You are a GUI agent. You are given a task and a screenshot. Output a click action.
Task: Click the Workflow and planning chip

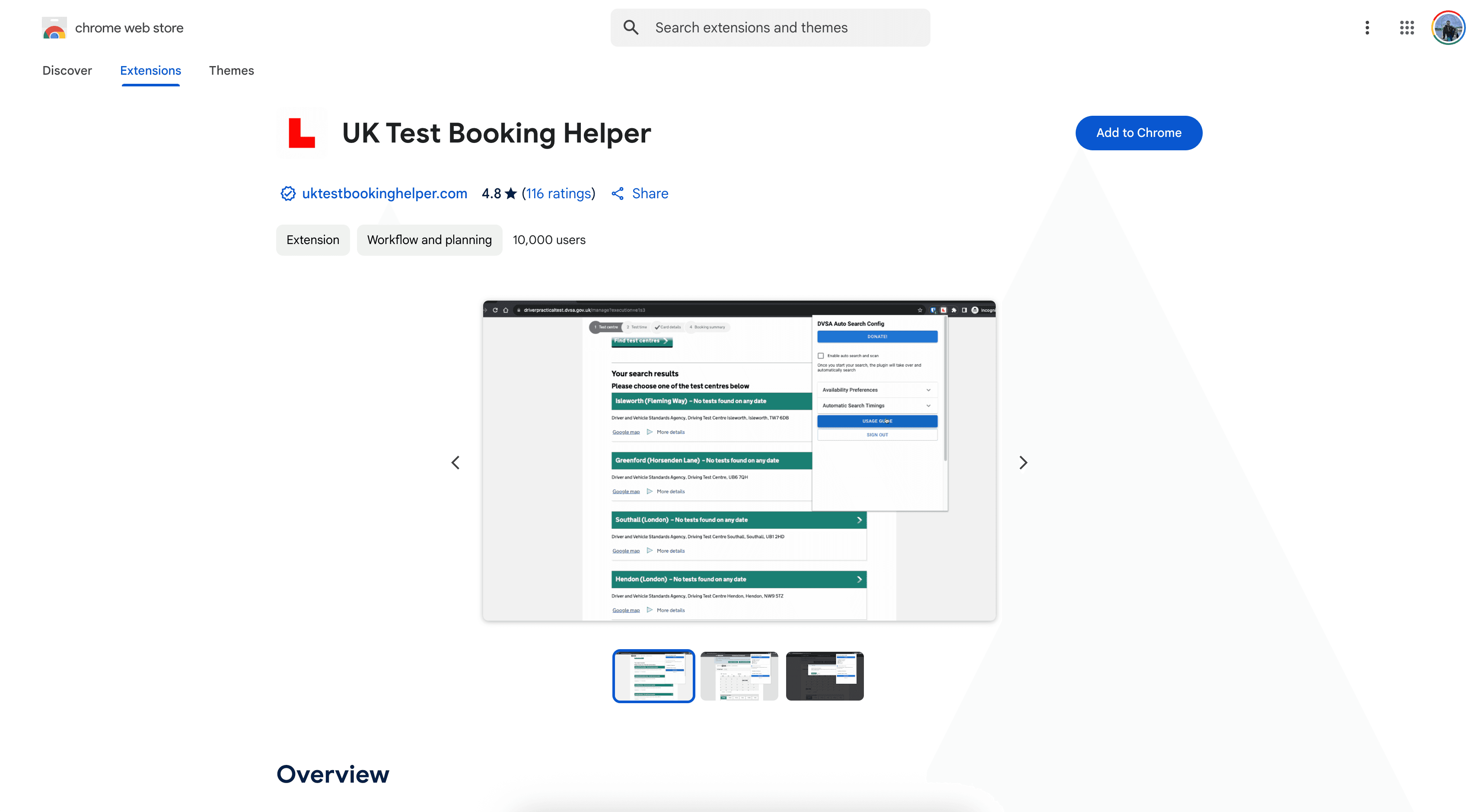click(x=429, y=240)
